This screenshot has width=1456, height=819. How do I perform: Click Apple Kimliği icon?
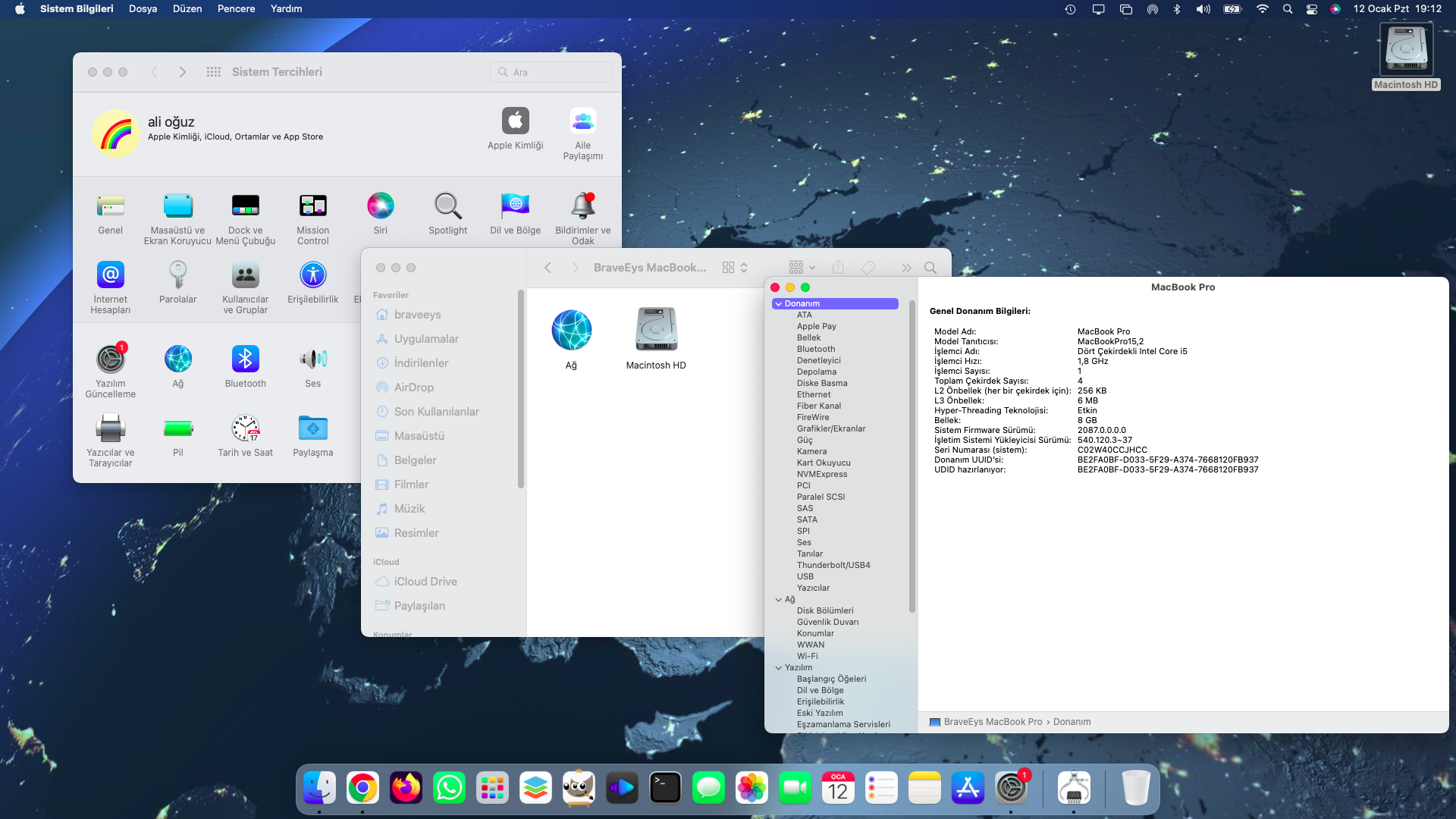pos(515,121)
